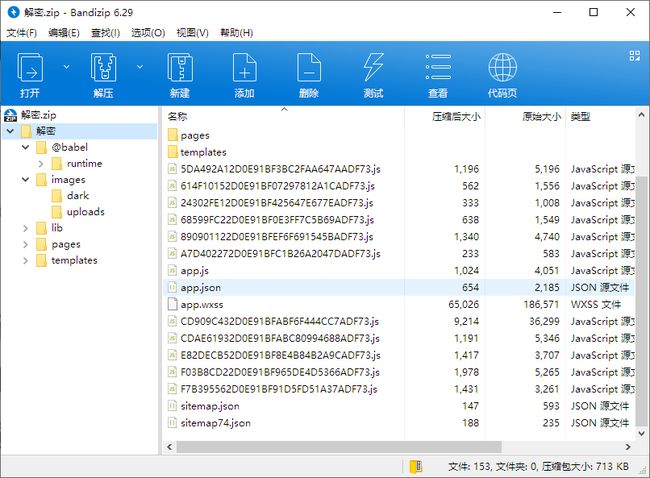The width and height of the screenshot is (650, 478).
Task: Open the dropdown arrow next to 打开
Action: click(66, 67)
